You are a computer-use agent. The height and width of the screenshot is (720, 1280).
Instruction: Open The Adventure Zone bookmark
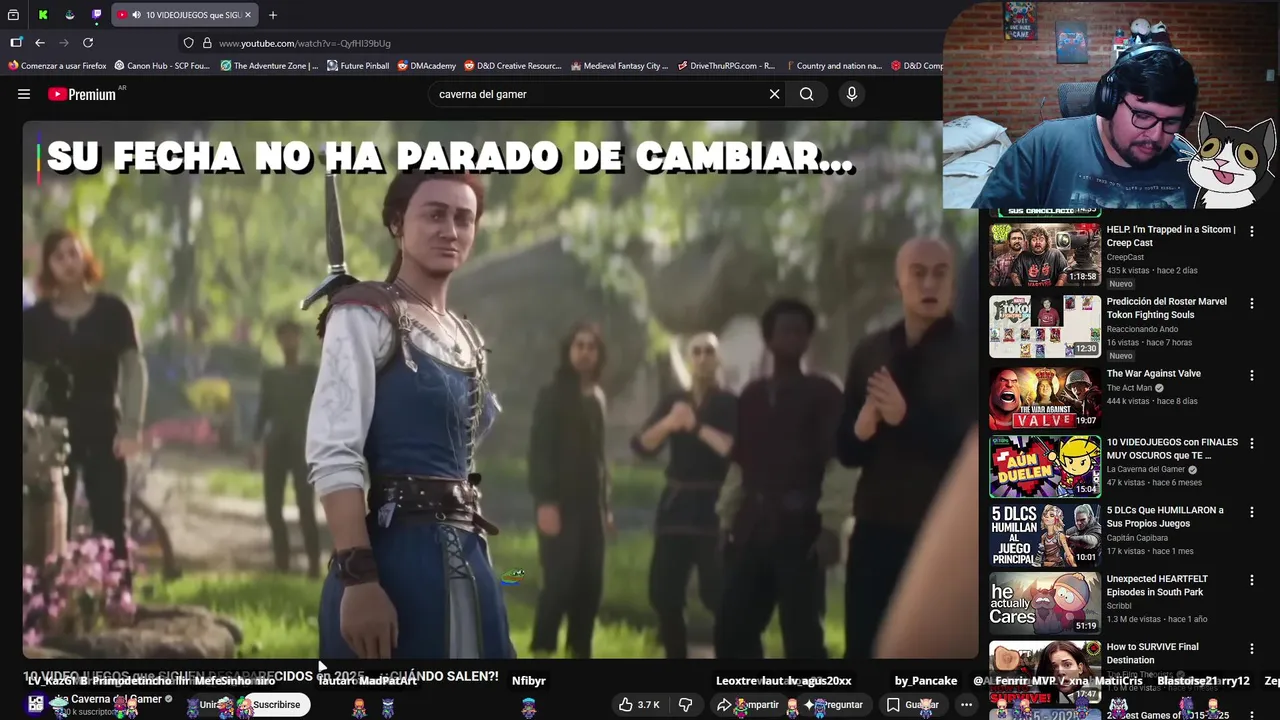point(269,66)
